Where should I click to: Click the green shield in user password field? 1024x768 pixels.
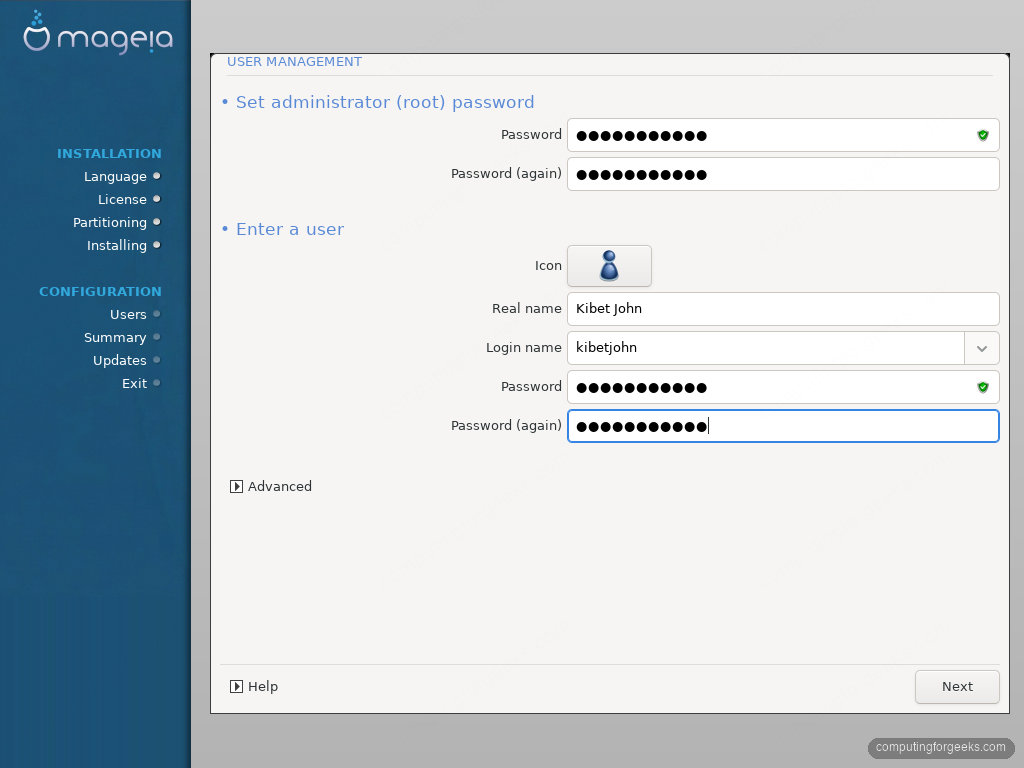(x=983, y=387)
